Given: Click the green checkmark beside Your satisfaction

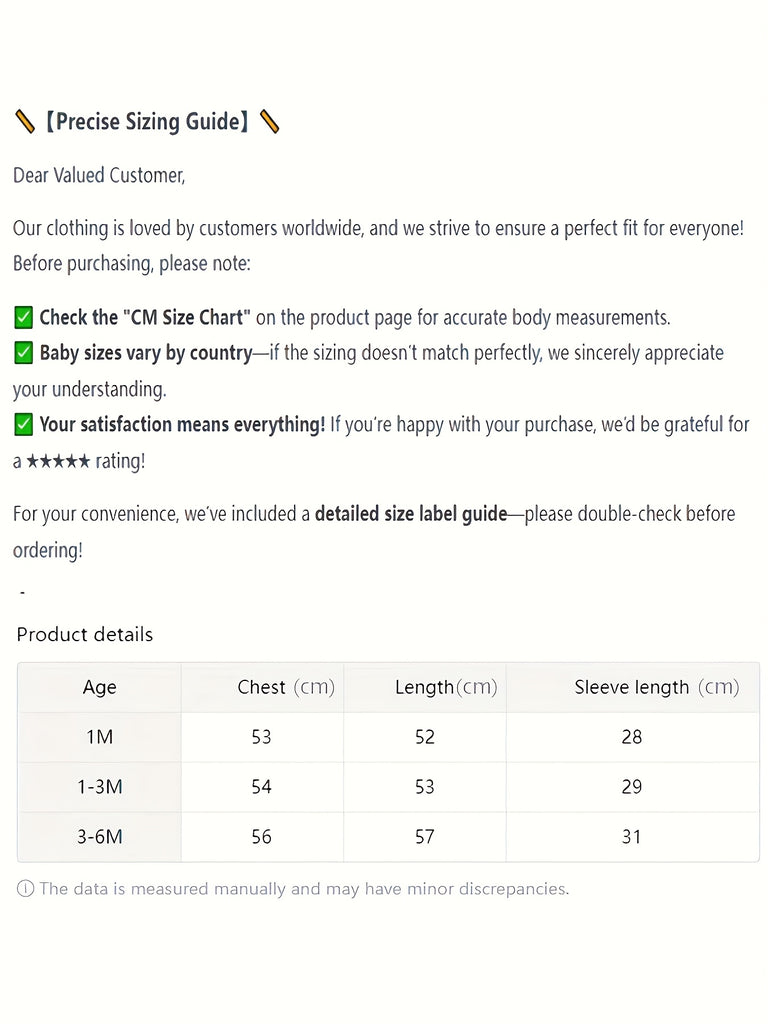Looking at the screenshot, I should (x=24, y=425).
